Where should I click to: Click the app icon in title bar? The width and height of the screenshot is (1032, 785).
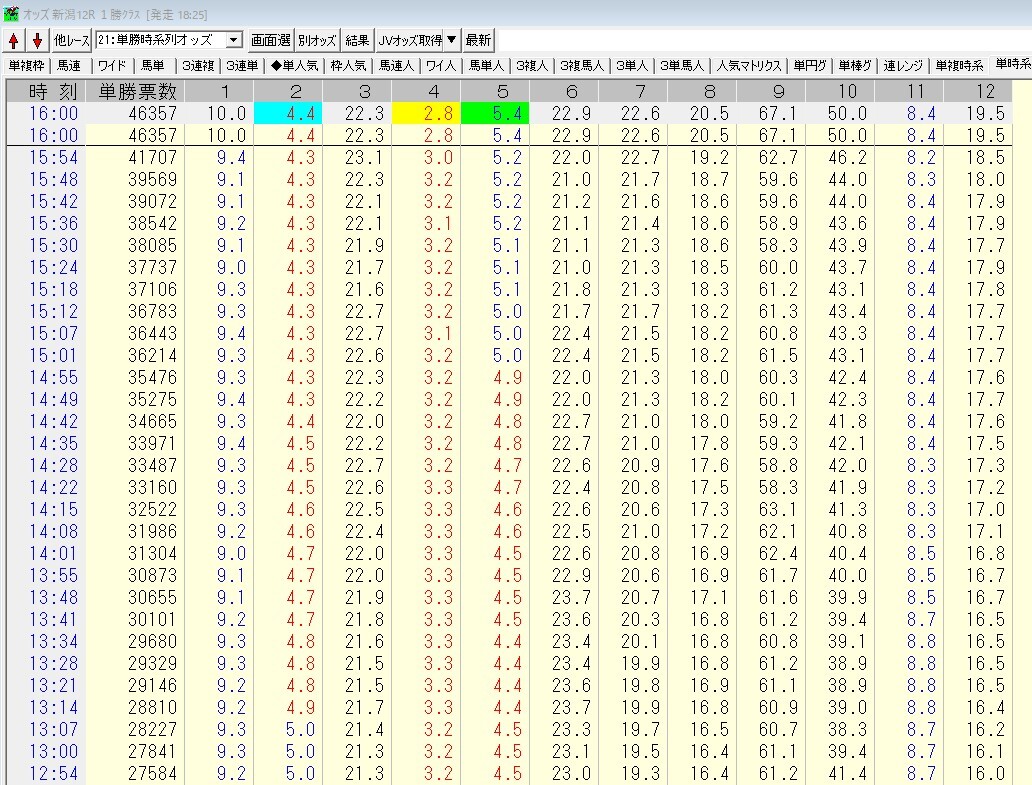point(11,12)
